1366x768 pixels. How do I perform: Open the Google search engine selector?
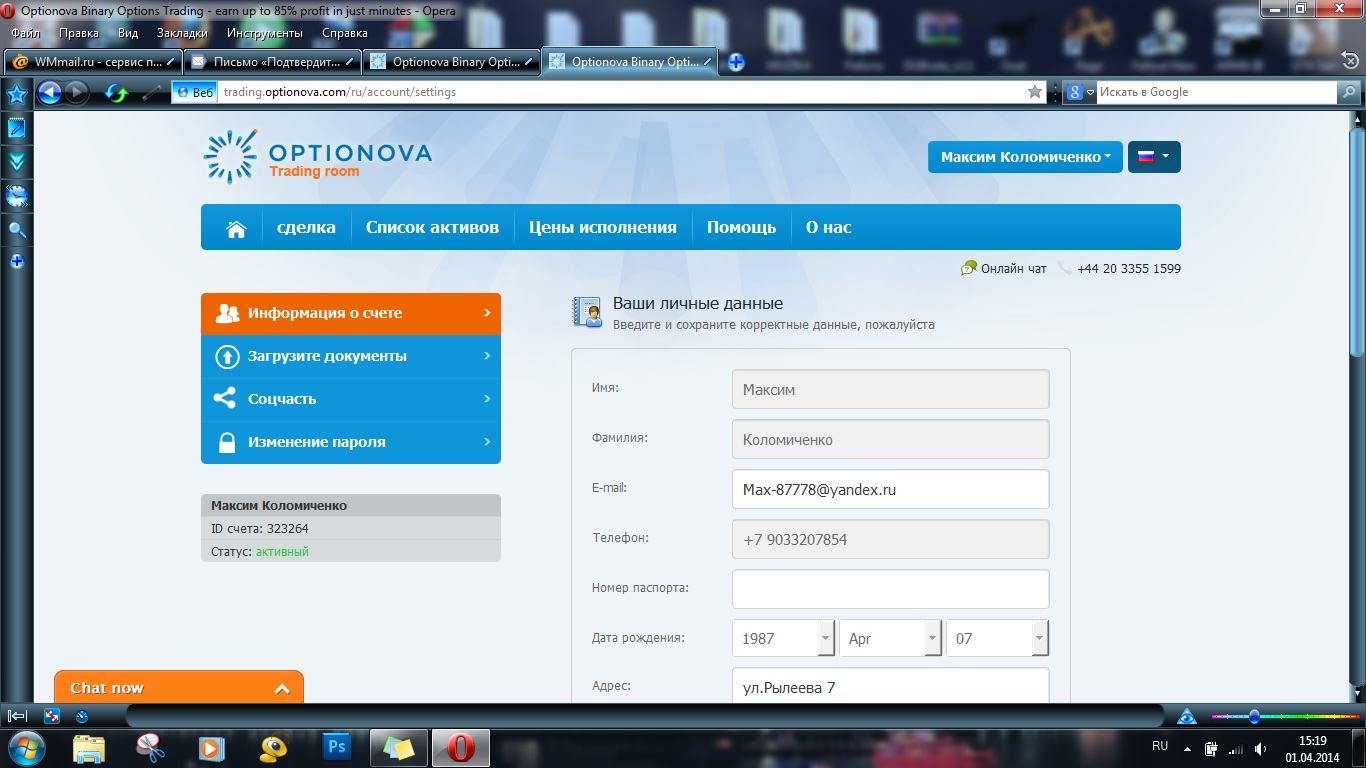coord(1080,92)
